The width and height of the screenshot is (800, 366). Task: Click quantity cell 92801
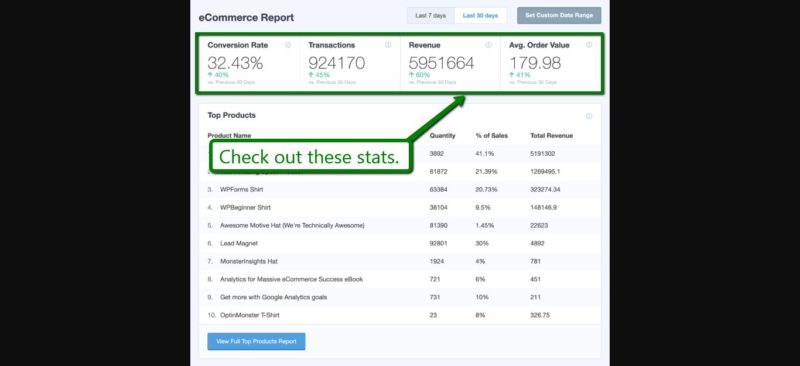[x=438, y=243]
